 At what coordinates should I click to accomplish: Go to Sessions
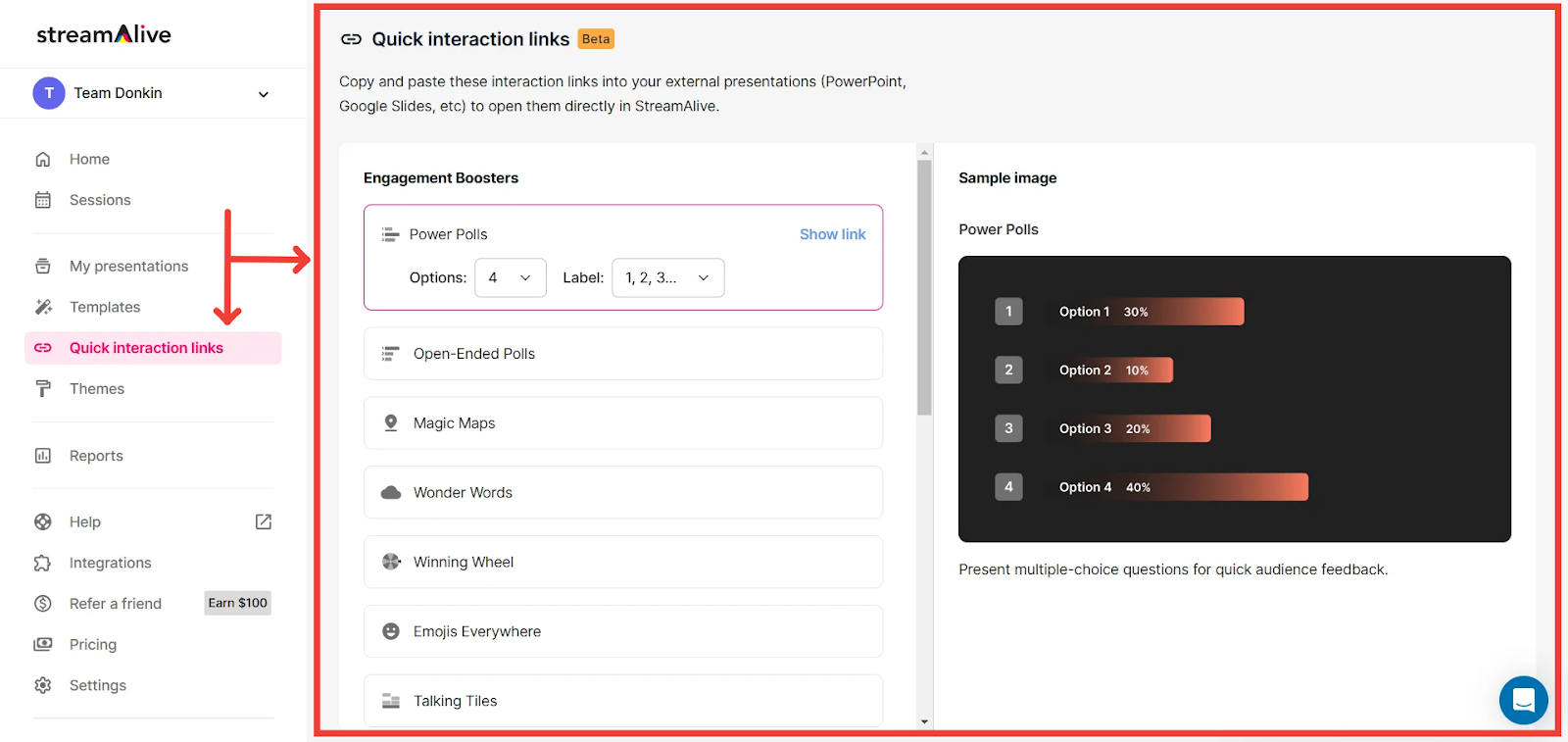100,200
